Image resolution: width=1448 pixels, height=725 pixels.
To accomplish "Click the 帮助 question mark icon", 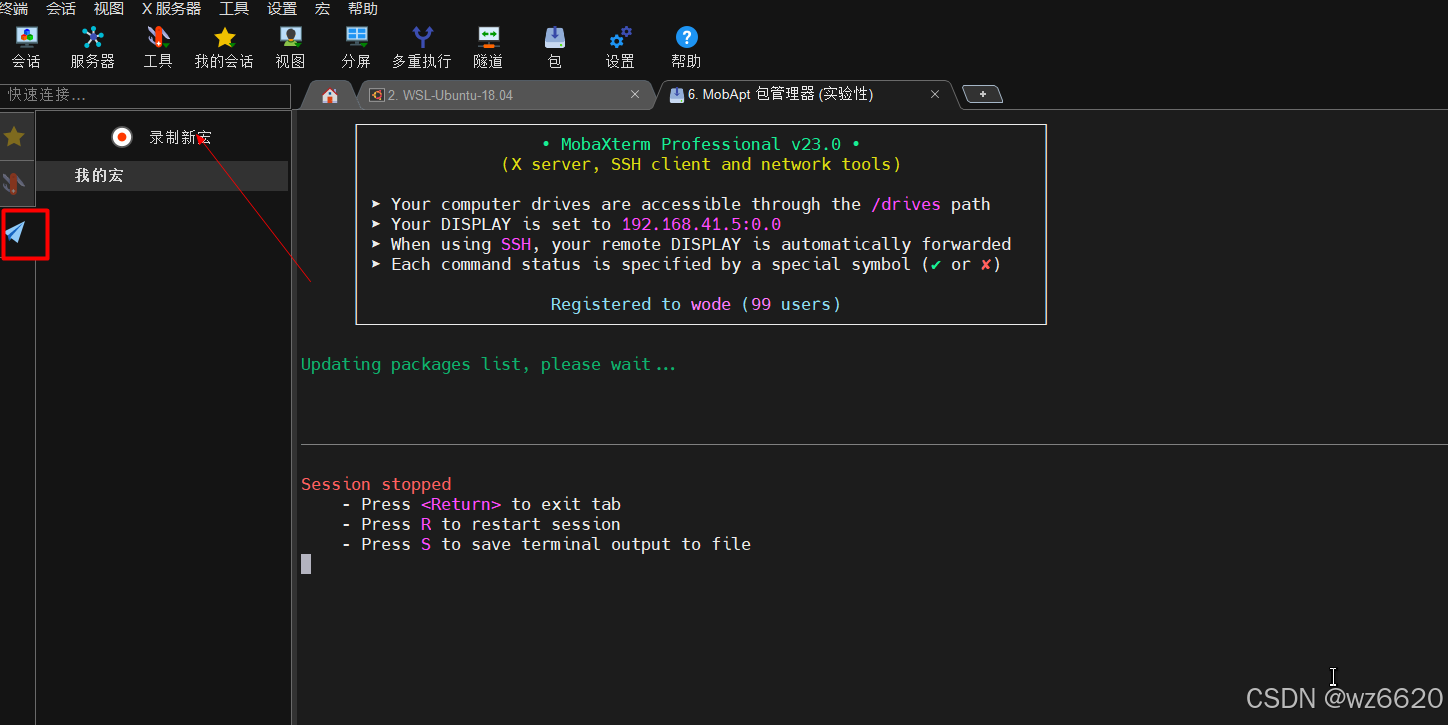I will 686,37.
